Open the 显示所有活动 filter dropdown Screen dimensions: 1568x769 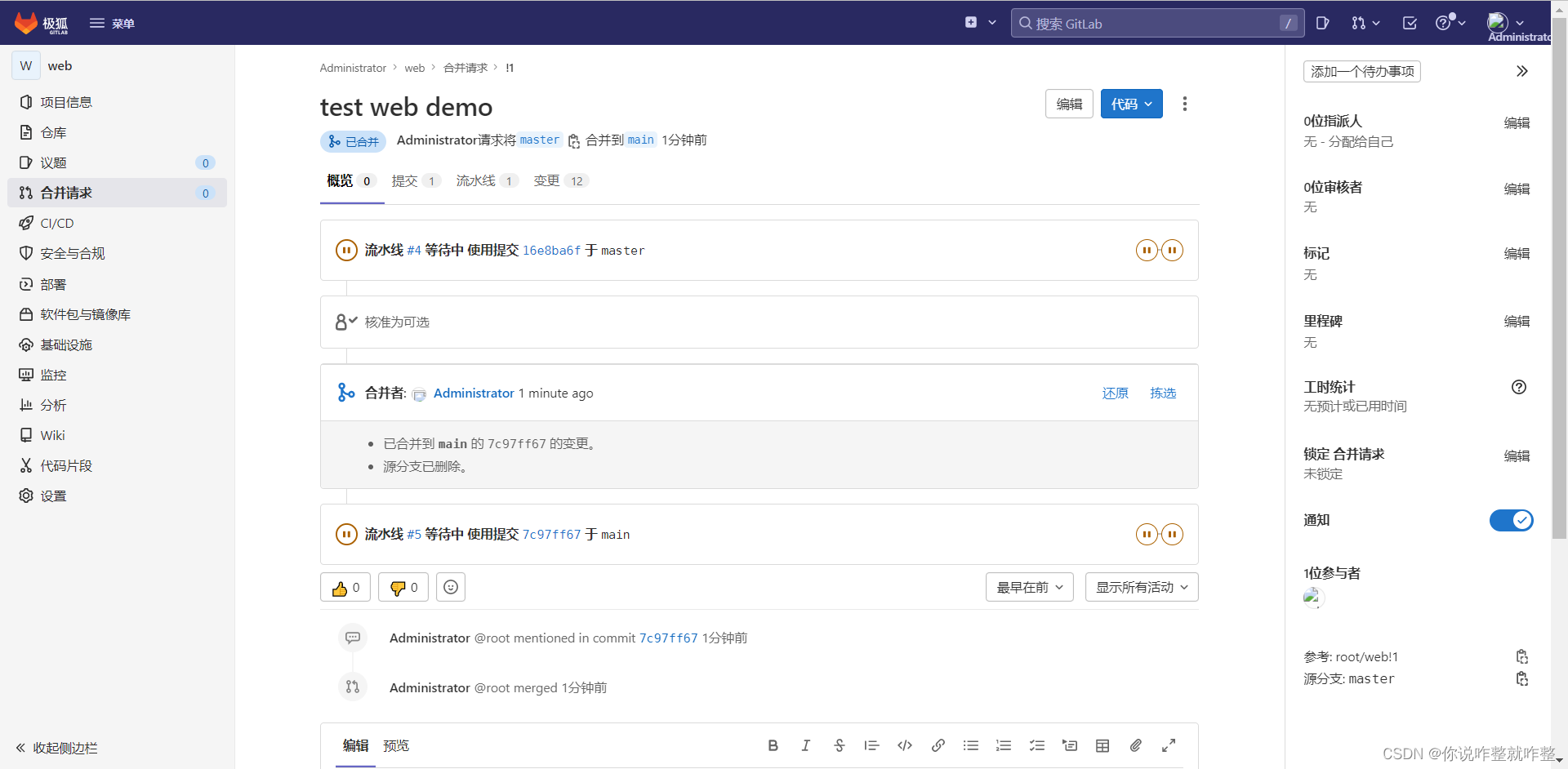1142,588
